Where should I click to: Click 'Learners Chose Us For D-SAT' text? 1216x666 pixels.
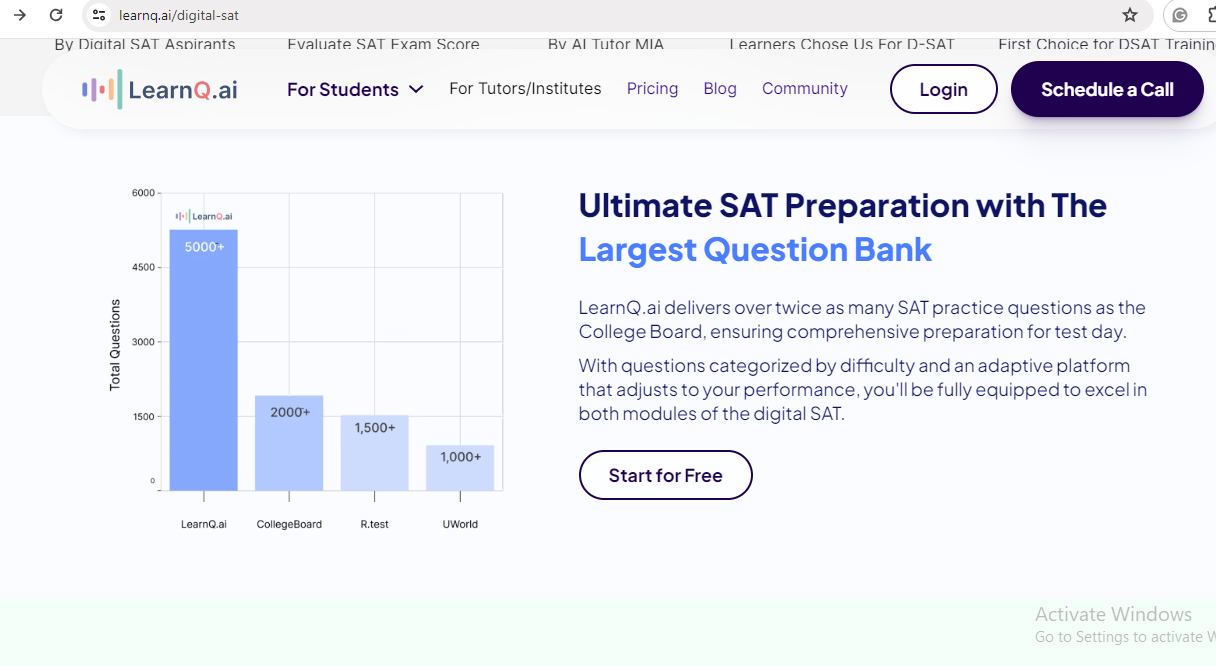pos(842,45)
